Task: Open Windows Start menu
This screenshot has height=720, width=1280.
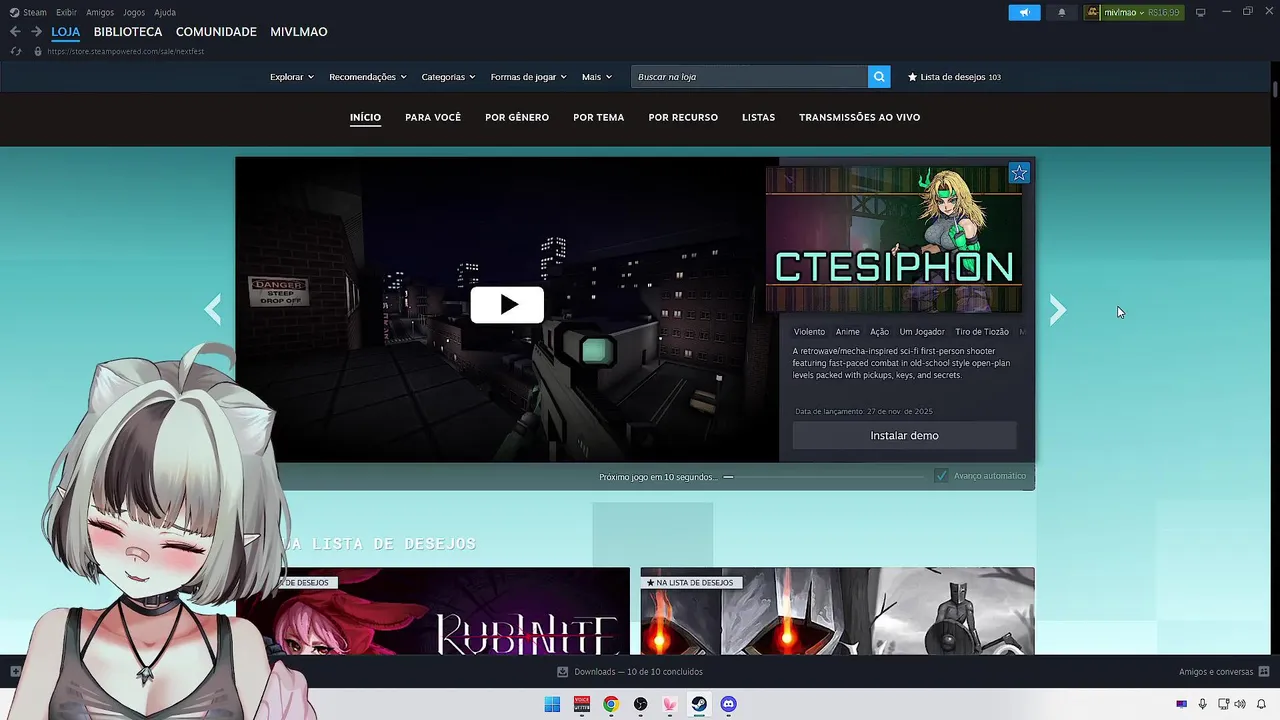Action: click(552, 704)
